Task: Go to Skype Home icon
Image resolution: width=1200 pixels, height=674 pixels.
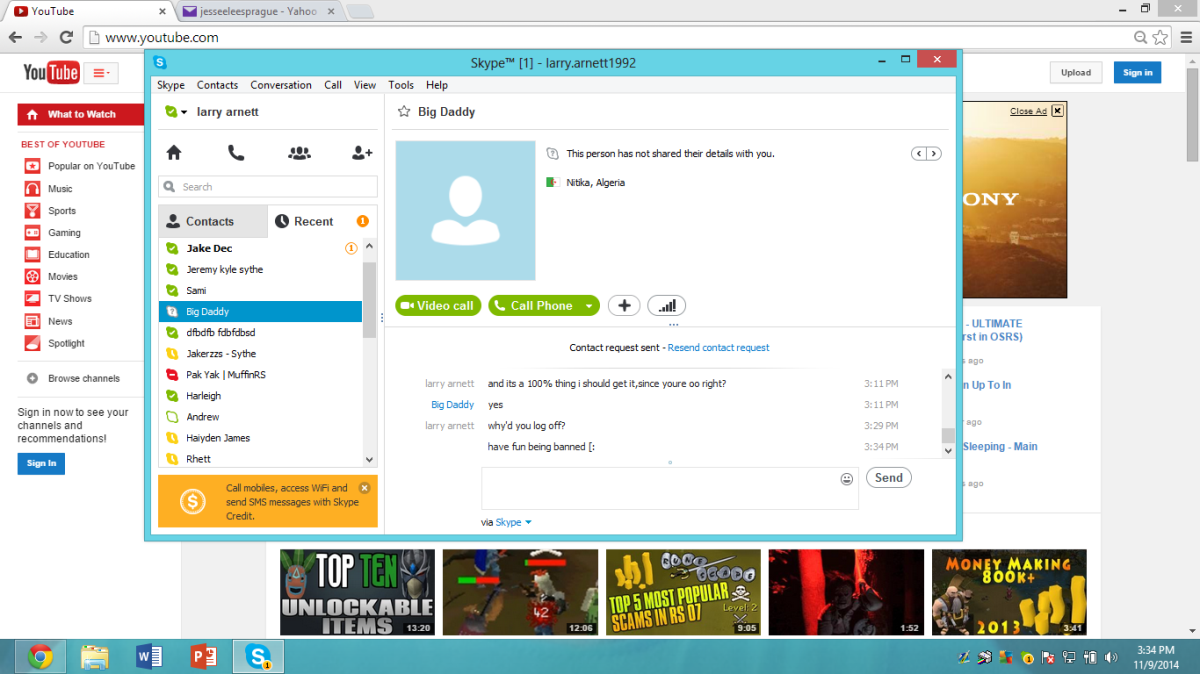Action: point(174,153)
